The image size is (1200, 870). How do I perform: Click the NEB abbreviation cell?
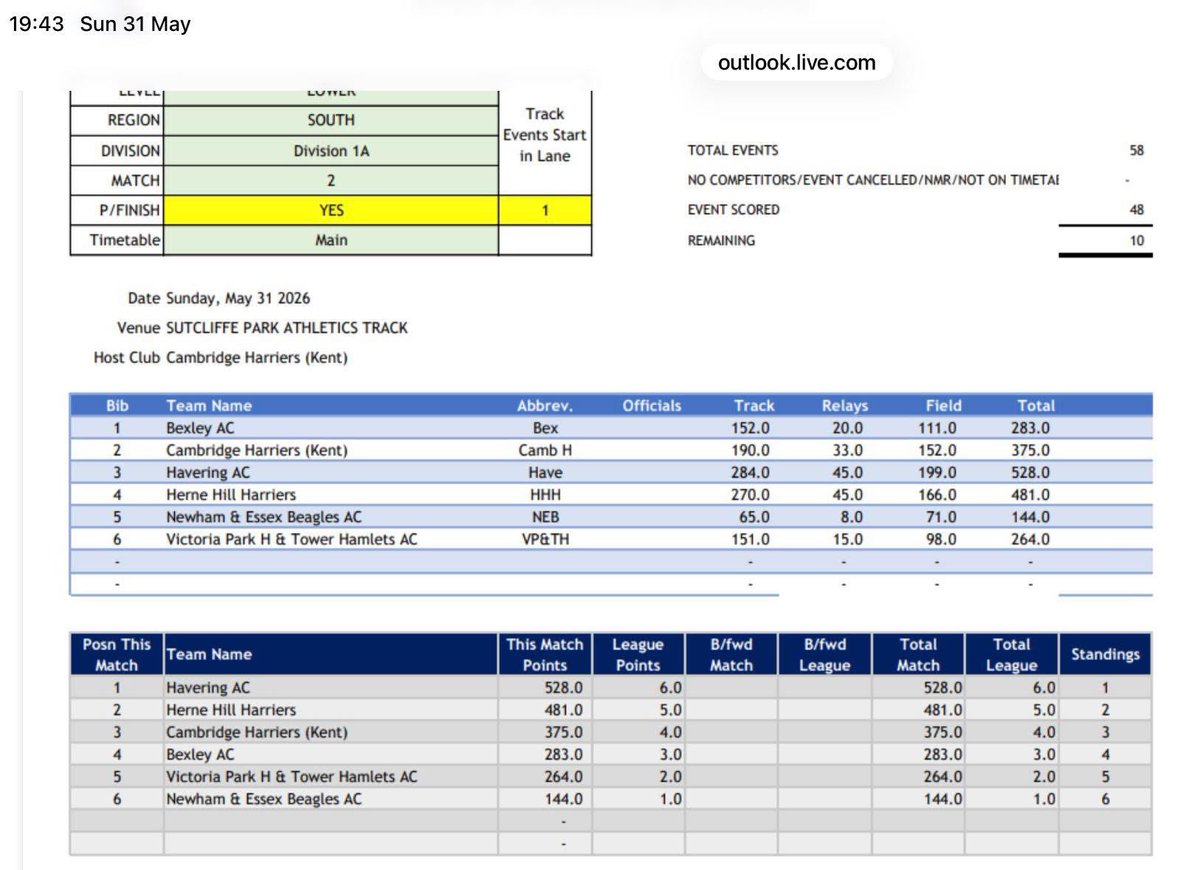[x=545, y=517]
